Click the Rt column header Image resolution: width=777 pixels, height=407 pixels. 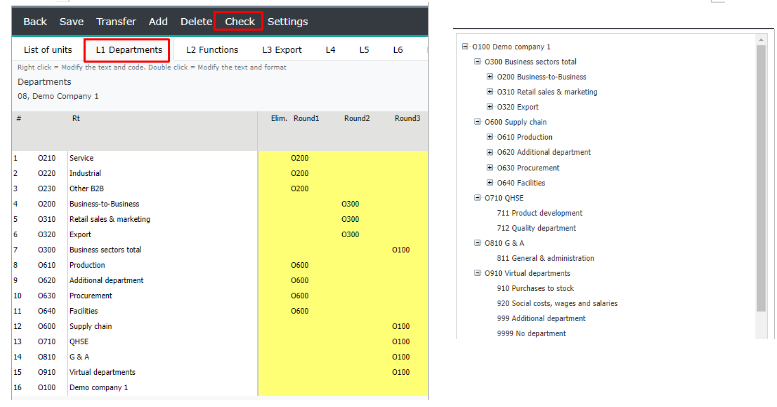[76, 118]
